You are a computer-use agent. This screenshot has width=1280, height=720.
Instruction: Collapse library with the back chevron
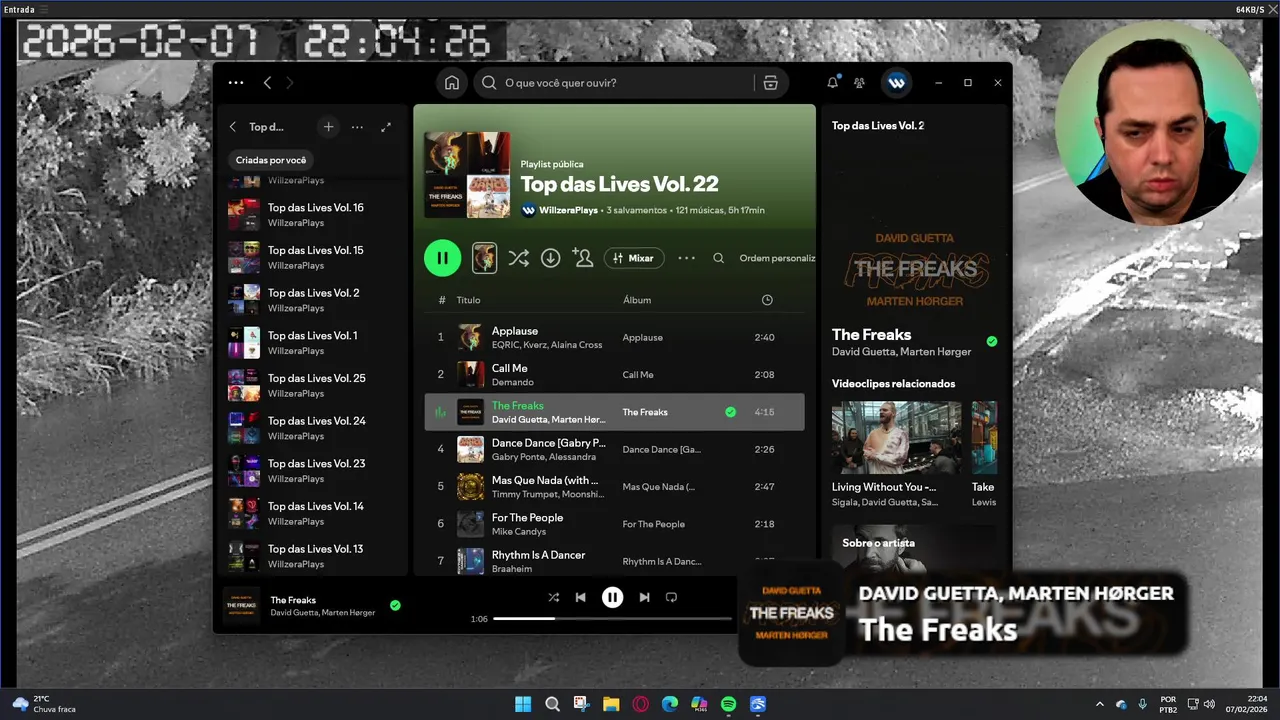point(233,127)
